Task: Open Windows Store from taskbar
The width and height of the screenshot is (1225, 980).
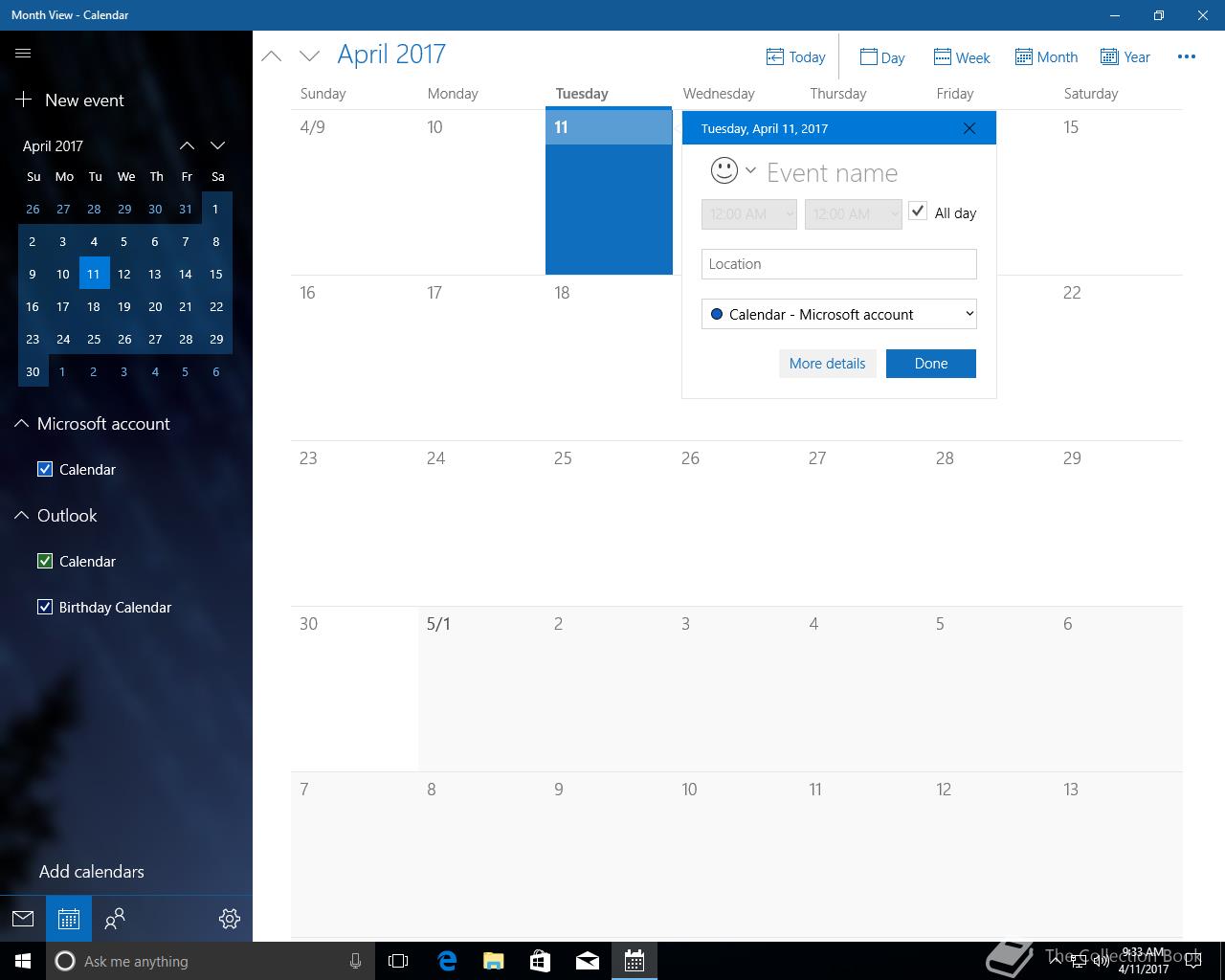Action: (x=541, y=961)
